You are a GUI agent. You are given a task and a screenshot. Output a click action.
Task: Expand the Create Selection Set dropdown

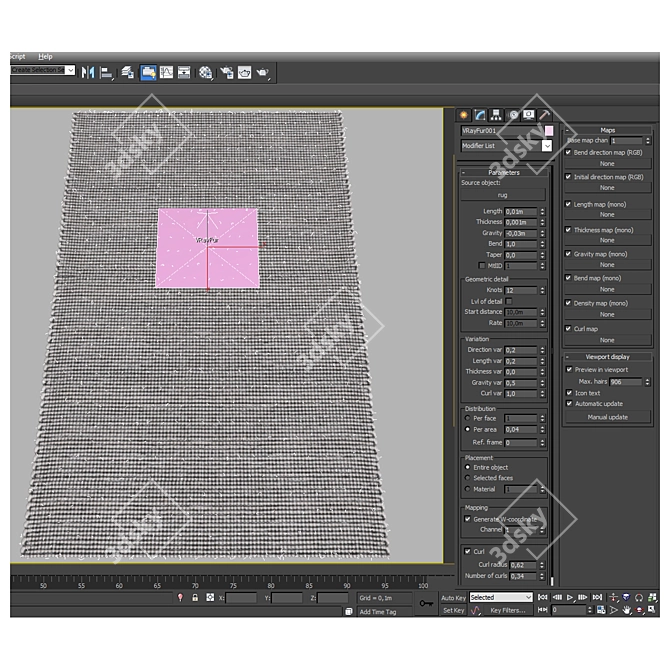pos(69,70)
